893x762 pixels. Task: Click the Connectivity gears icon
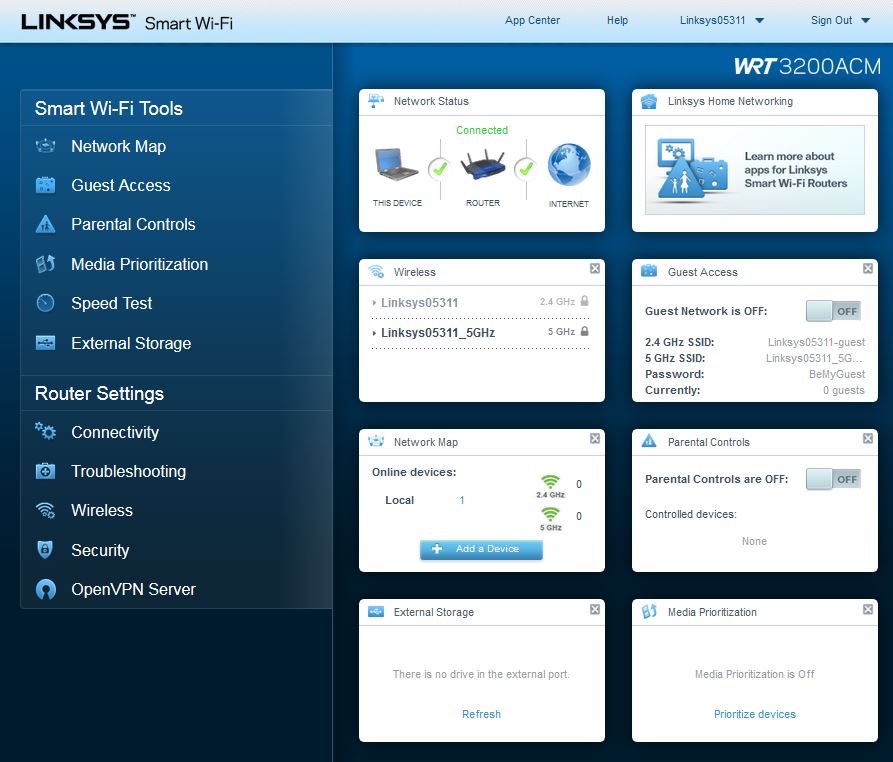[46, 431]
